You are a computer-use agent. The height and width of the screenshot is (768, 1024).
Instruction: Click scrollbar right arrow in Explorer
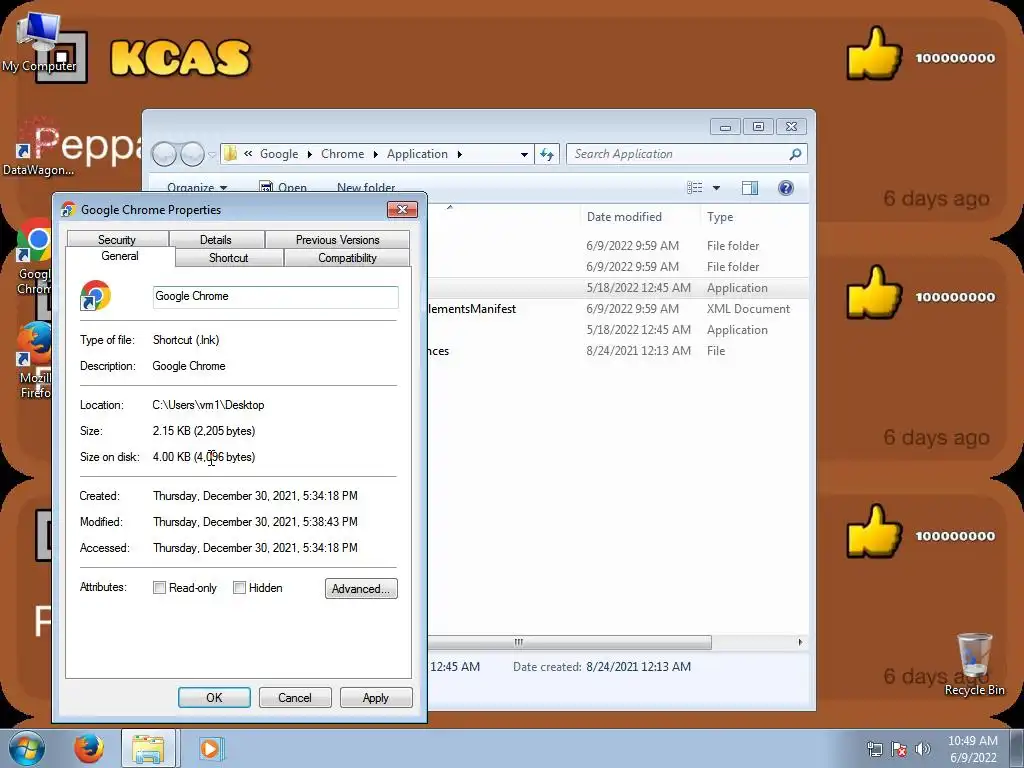click(800, 643)
